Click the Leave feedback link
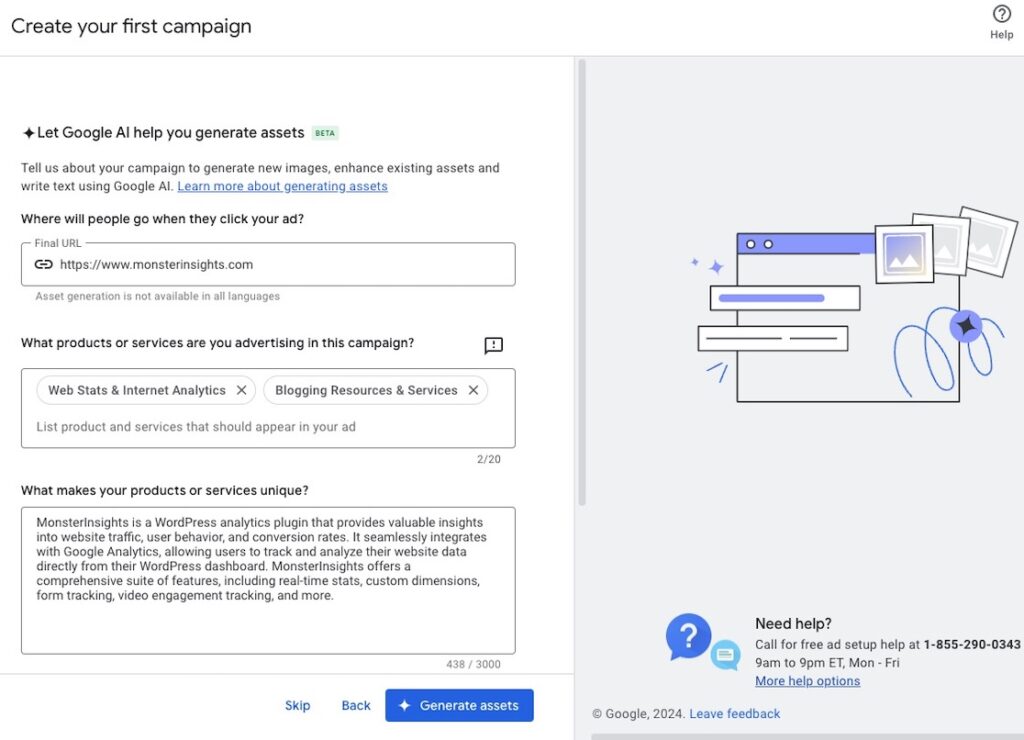The height and width of the screenshot is (740, 1024). tap(734, 714)
